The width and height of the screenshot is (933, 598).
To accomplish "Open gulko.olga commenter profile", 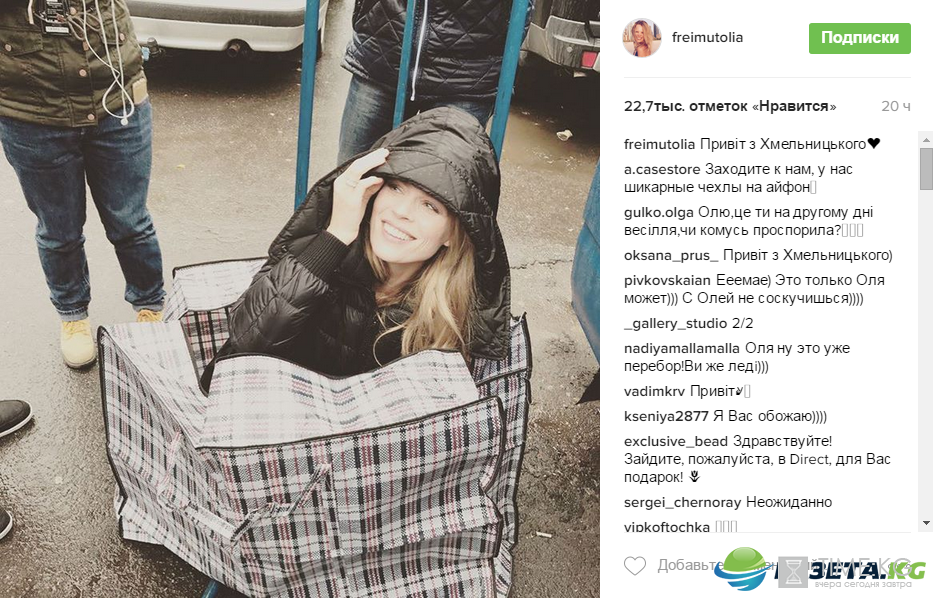I will (659, 212).
